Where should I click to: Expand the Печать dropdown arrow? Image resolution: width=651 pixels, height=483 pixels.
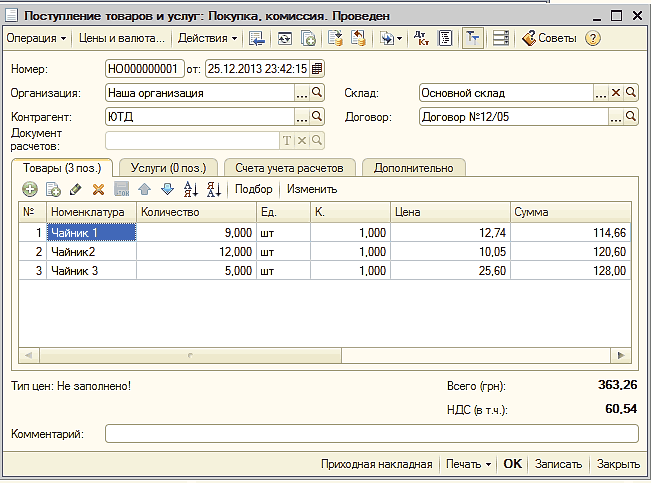[x=488, y=464]
